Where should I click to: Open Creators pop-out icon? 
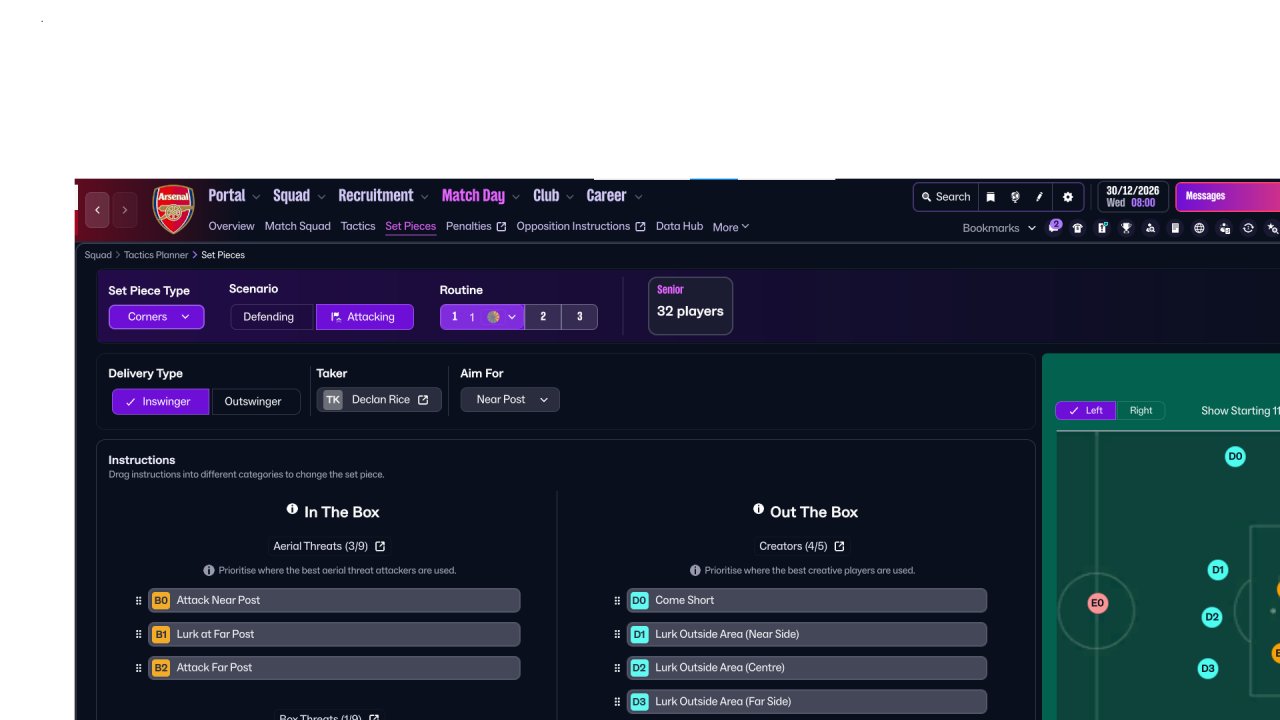point(839,546)
